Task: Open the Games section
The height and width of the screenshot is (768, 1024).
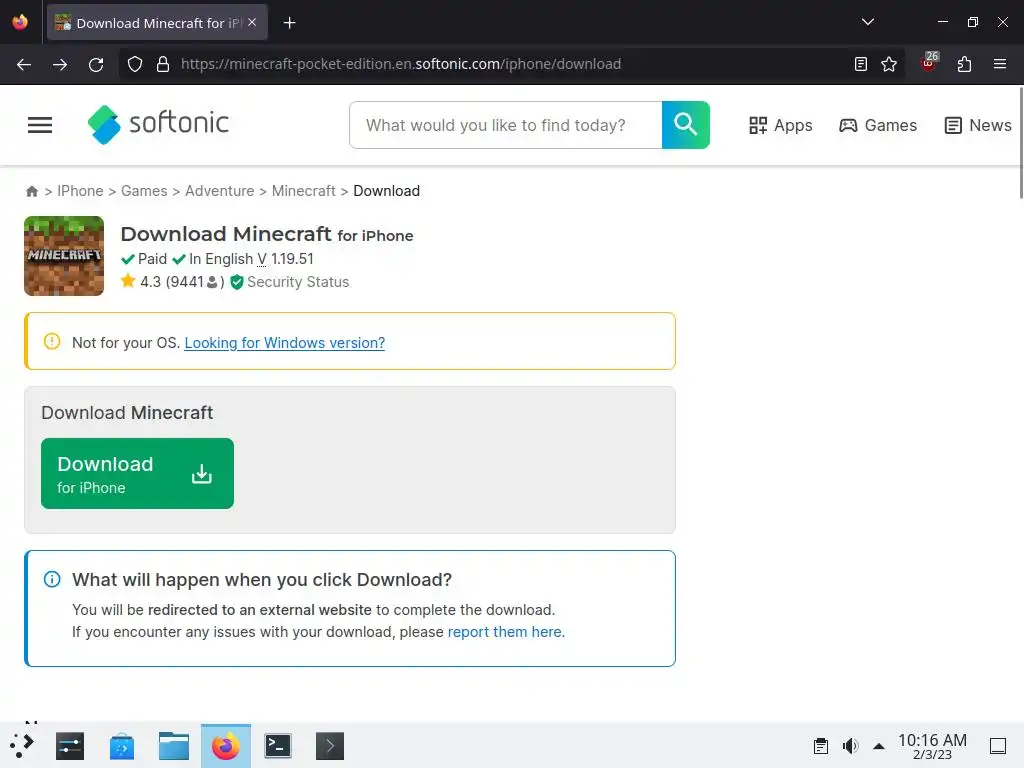Action: point(878,125)
